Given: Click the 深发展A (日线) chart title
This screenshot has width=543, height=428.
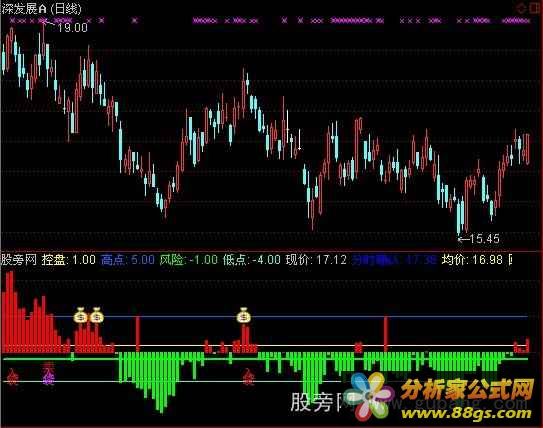Looking at the screenshot, I should pyautogui.click(x=41, y=9).
